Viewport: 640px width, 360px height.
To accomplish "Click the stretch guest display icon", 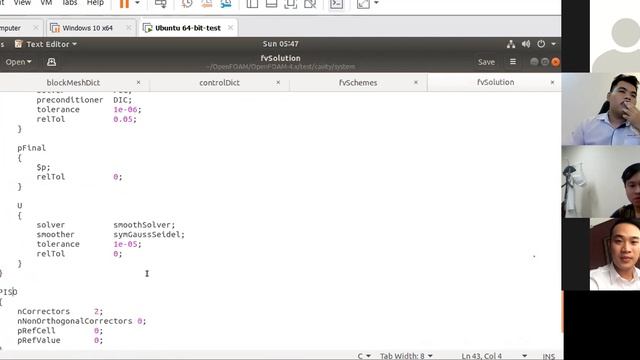I will pyautogui.click(x=363, y=4).
